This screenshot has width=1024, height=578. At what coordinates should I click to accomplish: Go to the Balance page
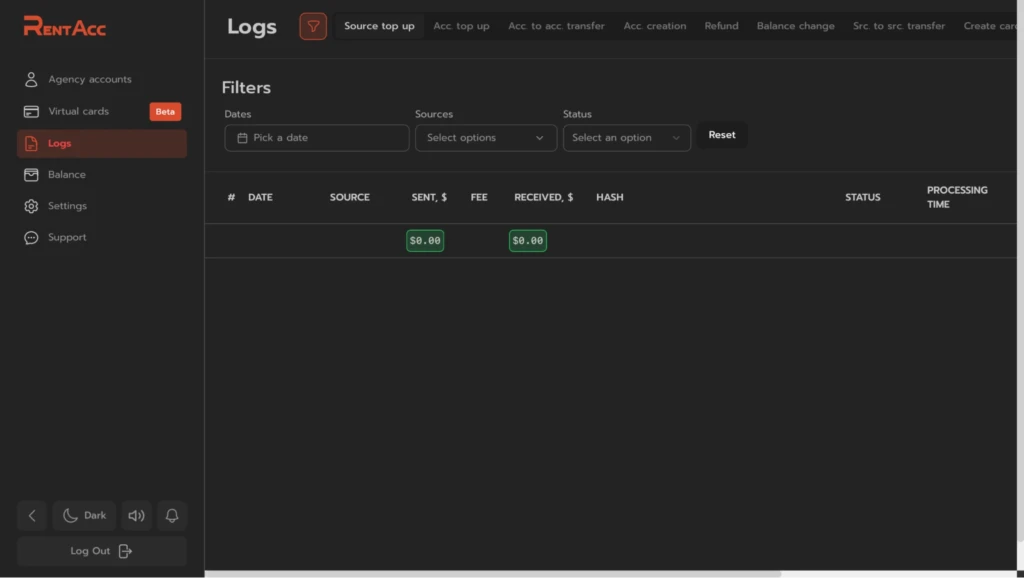pos(102,174)
